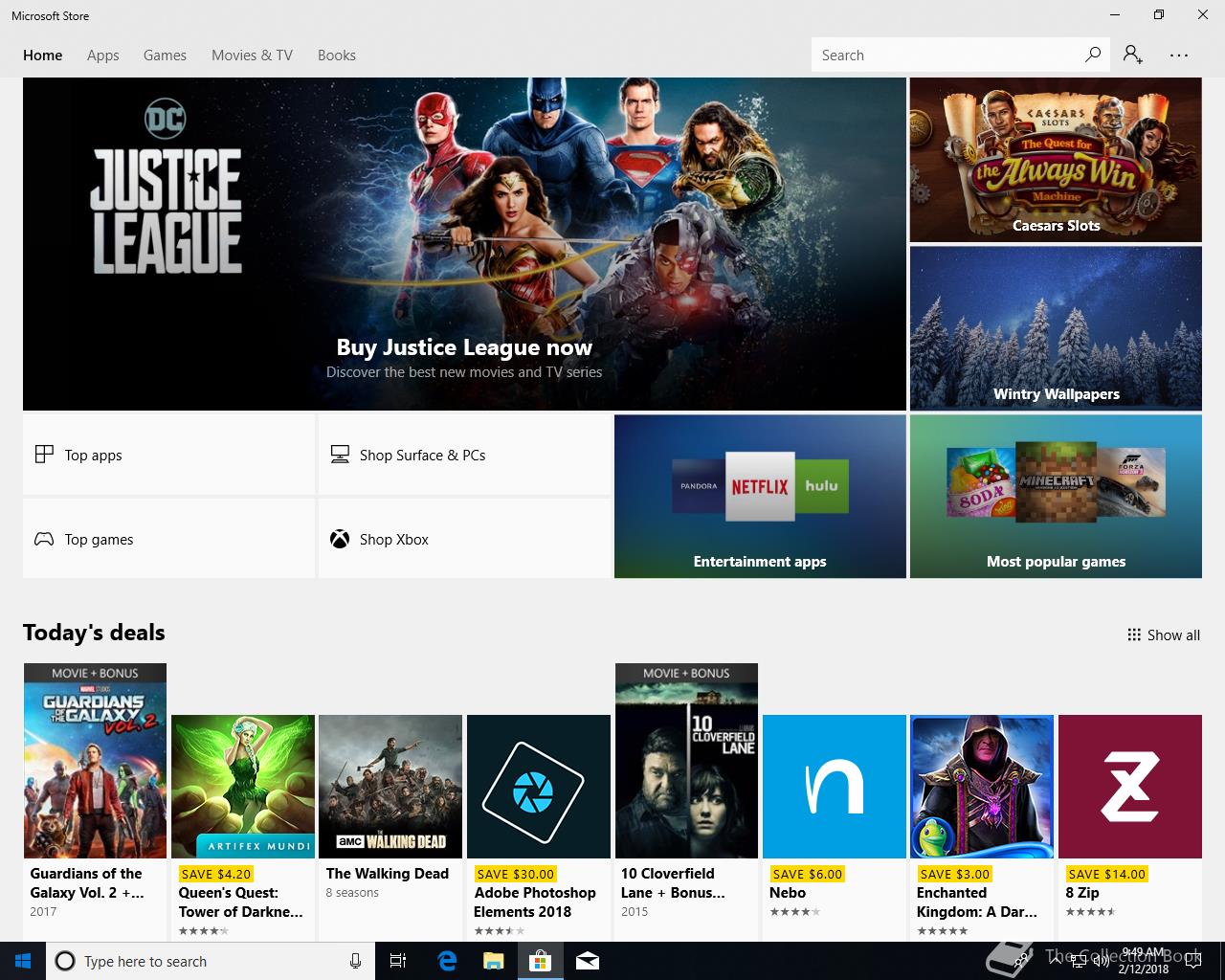Click the search magnifier icon
The width and height of the screenshot is (1225, 980).
point(1092,55)
